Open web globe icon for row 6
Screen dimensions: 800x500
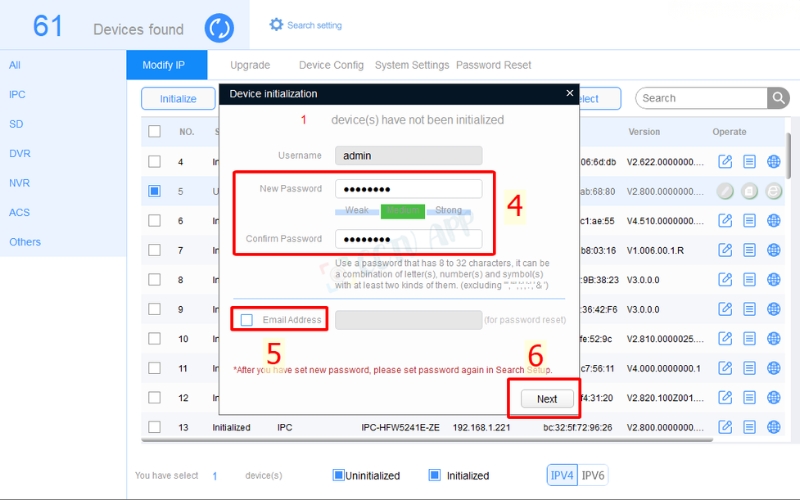773,220
